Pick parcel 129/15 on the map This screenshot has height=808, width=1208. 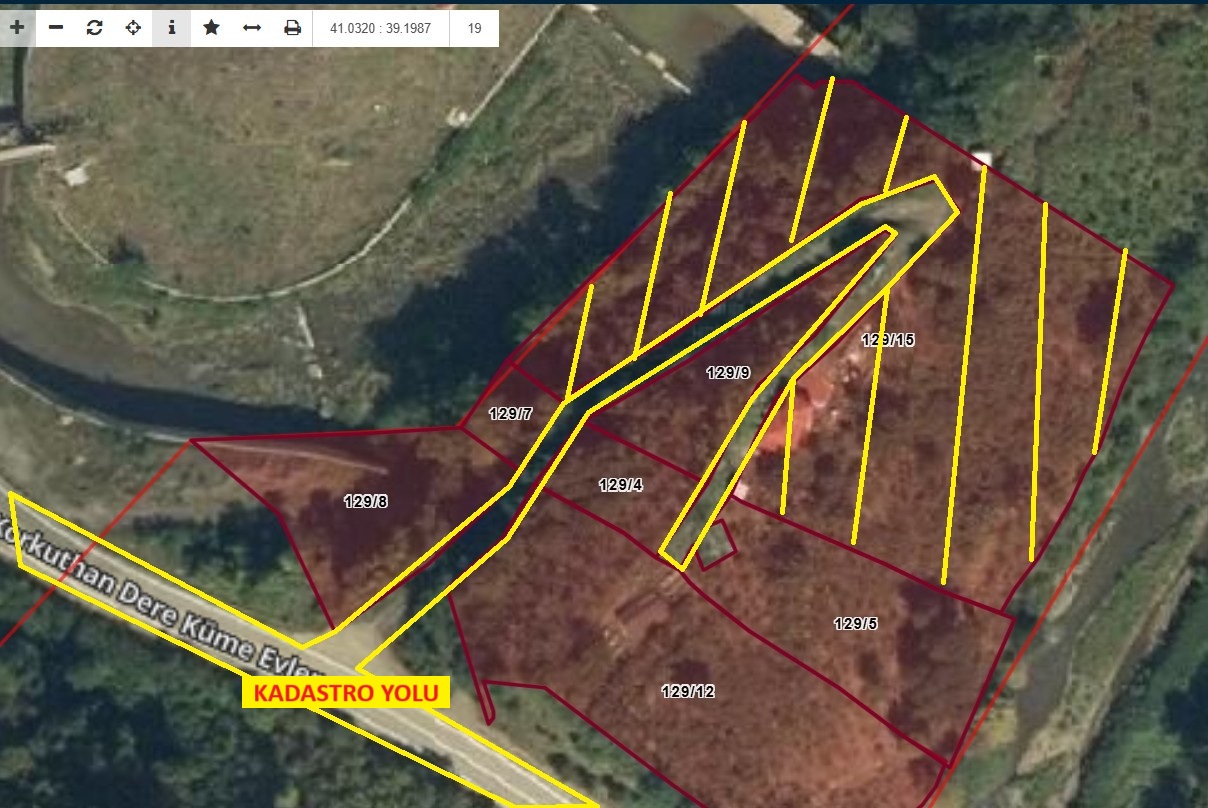tap(888, 340)
